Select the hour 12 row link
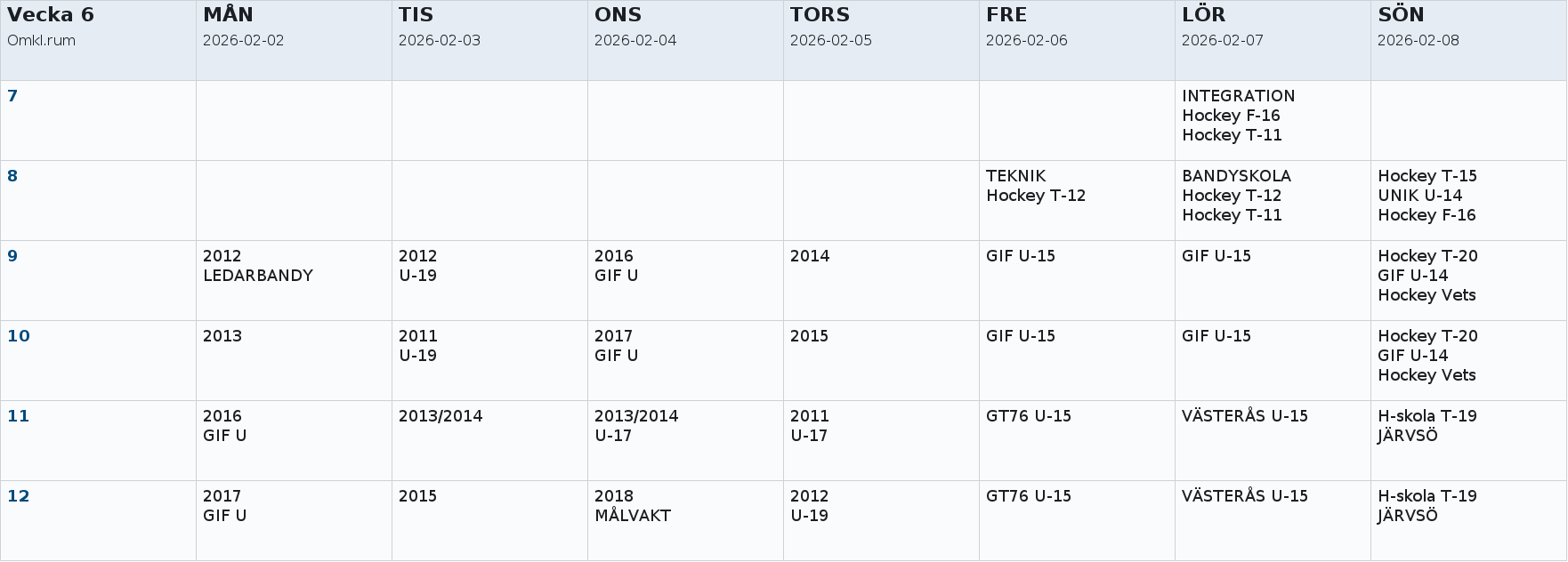This screenshot has width=1568, height=562. coord(19,496)
